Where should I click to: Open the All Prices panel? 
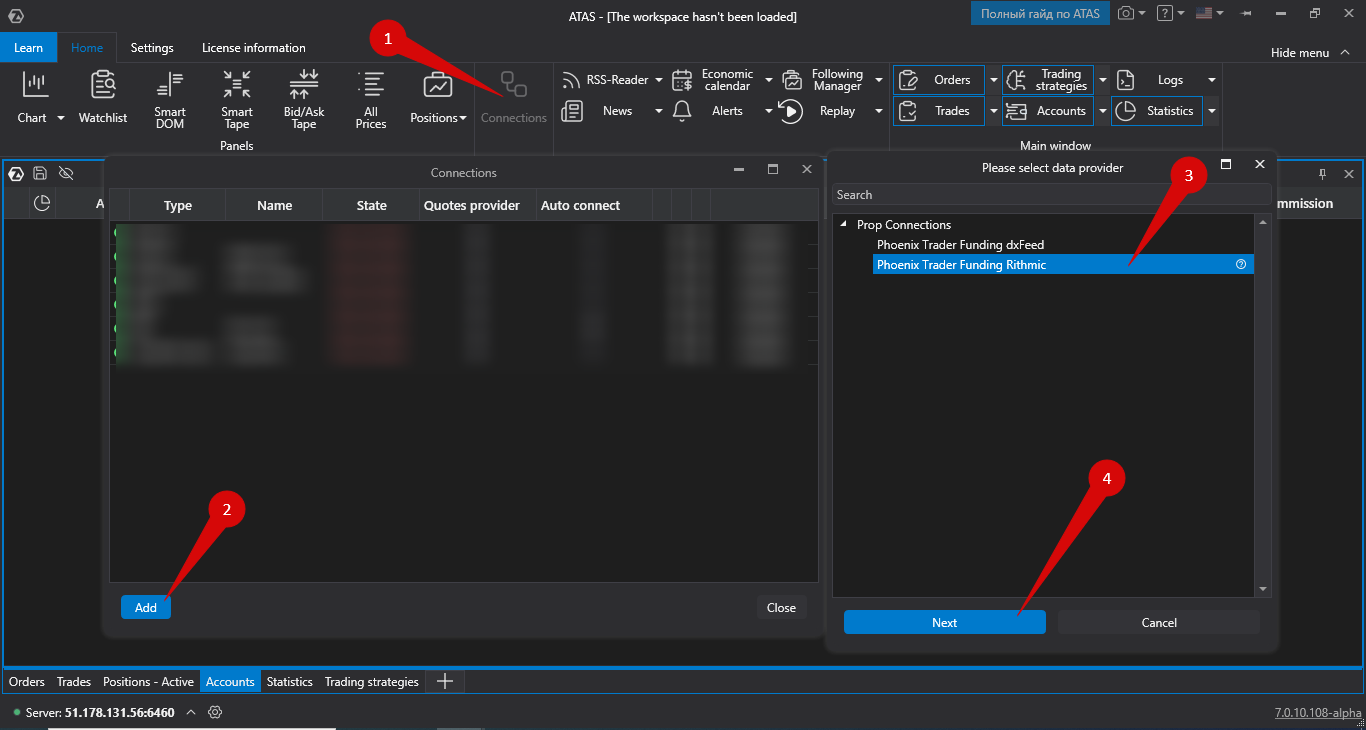click(x=371, y=100)
